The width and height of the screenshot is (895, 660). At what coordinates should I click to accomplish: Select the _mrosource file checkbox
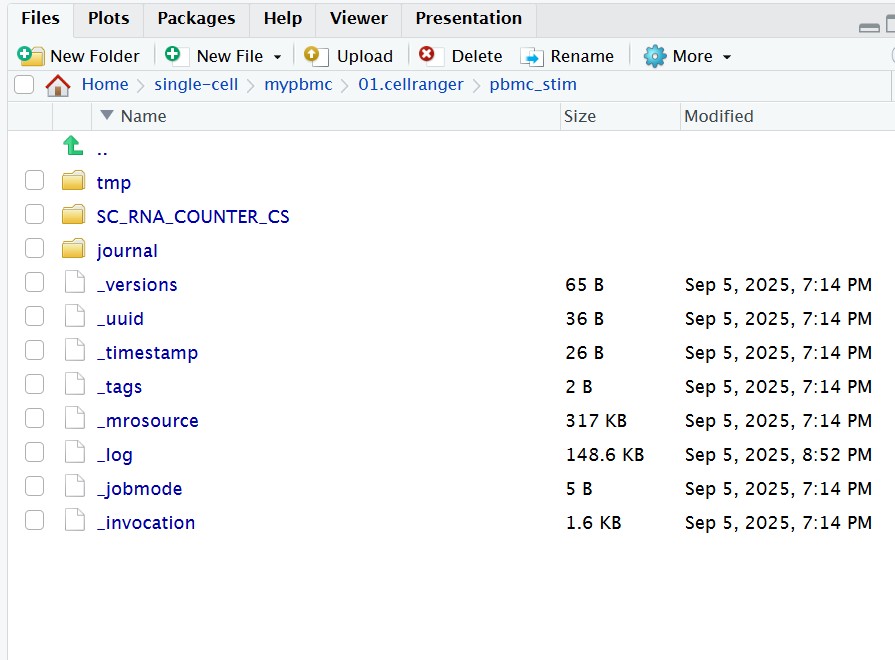[x=34, y=418]
